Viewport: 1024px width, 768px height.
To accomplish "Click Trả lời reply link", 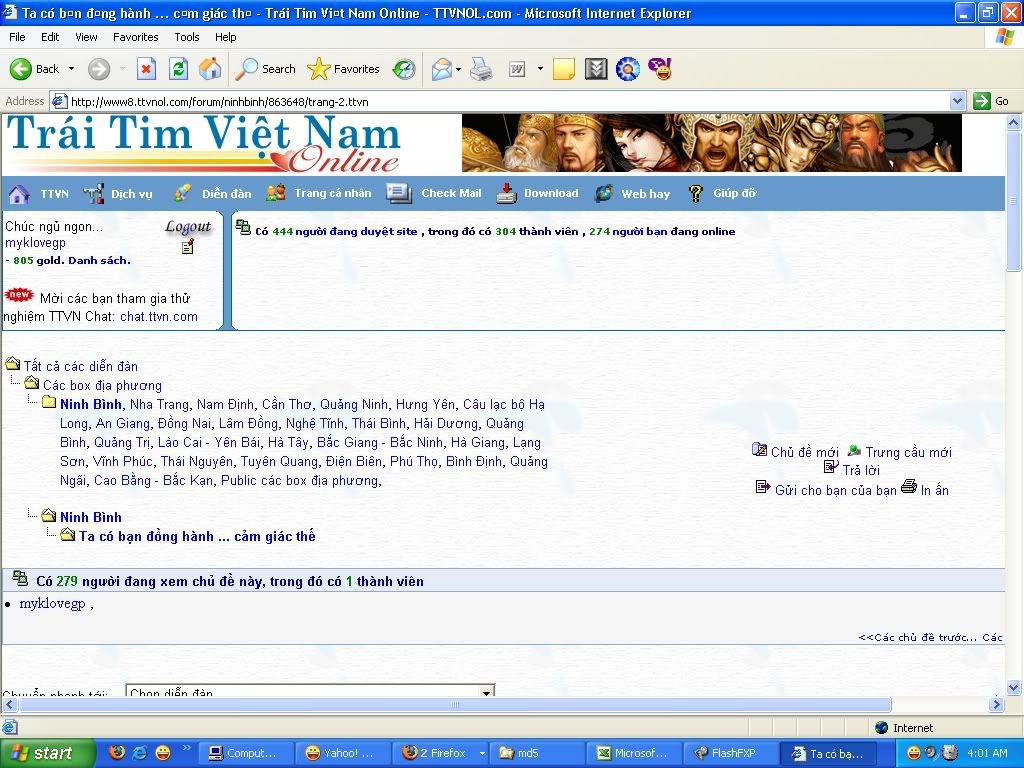I will [861, 470].
